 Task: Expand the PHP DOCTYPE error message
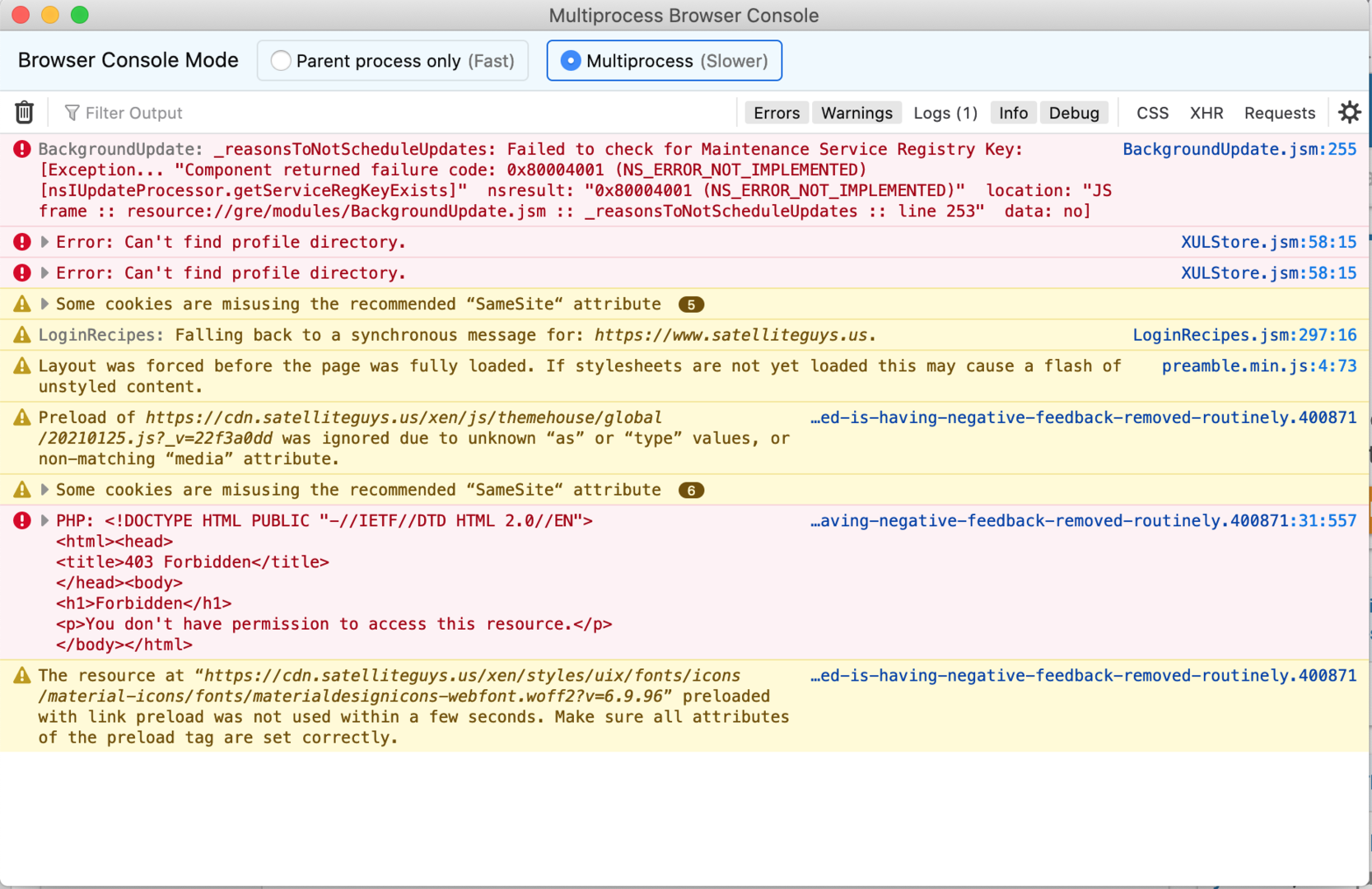[44, 520]
